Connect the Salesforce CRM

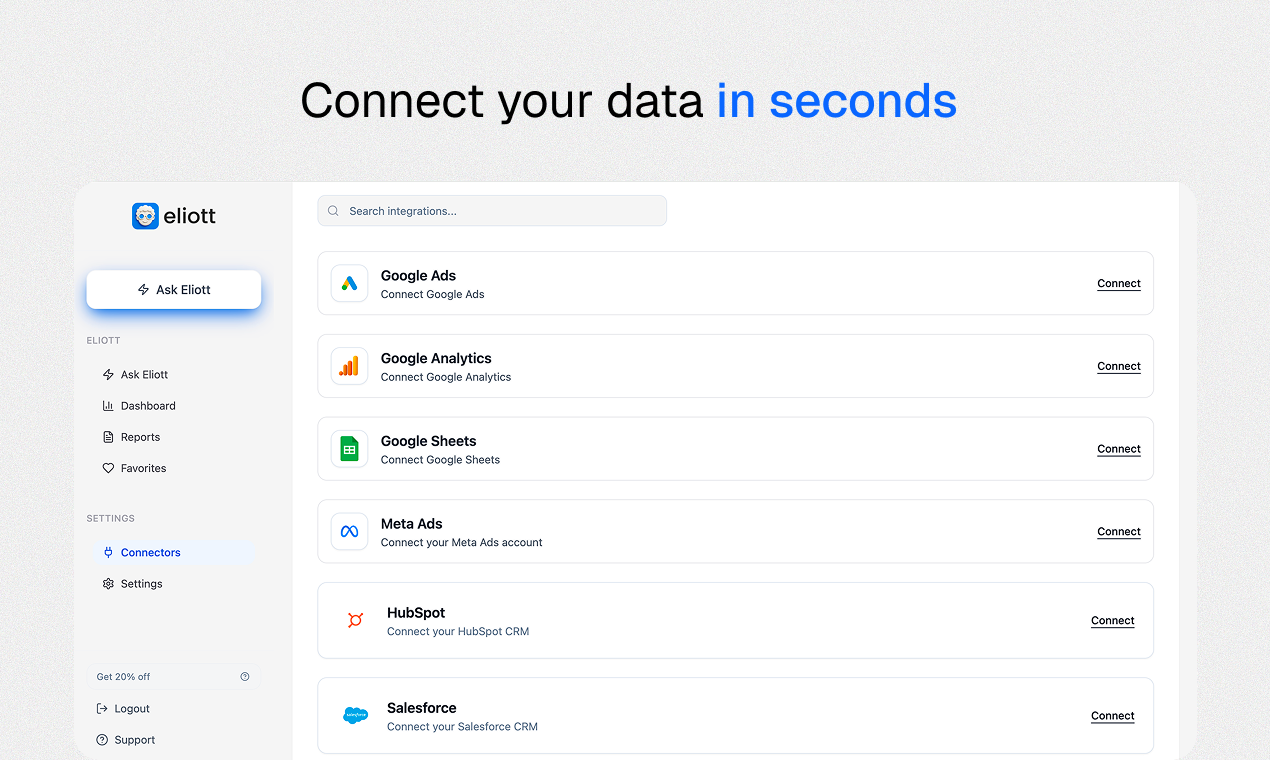tap(1112, 715)
